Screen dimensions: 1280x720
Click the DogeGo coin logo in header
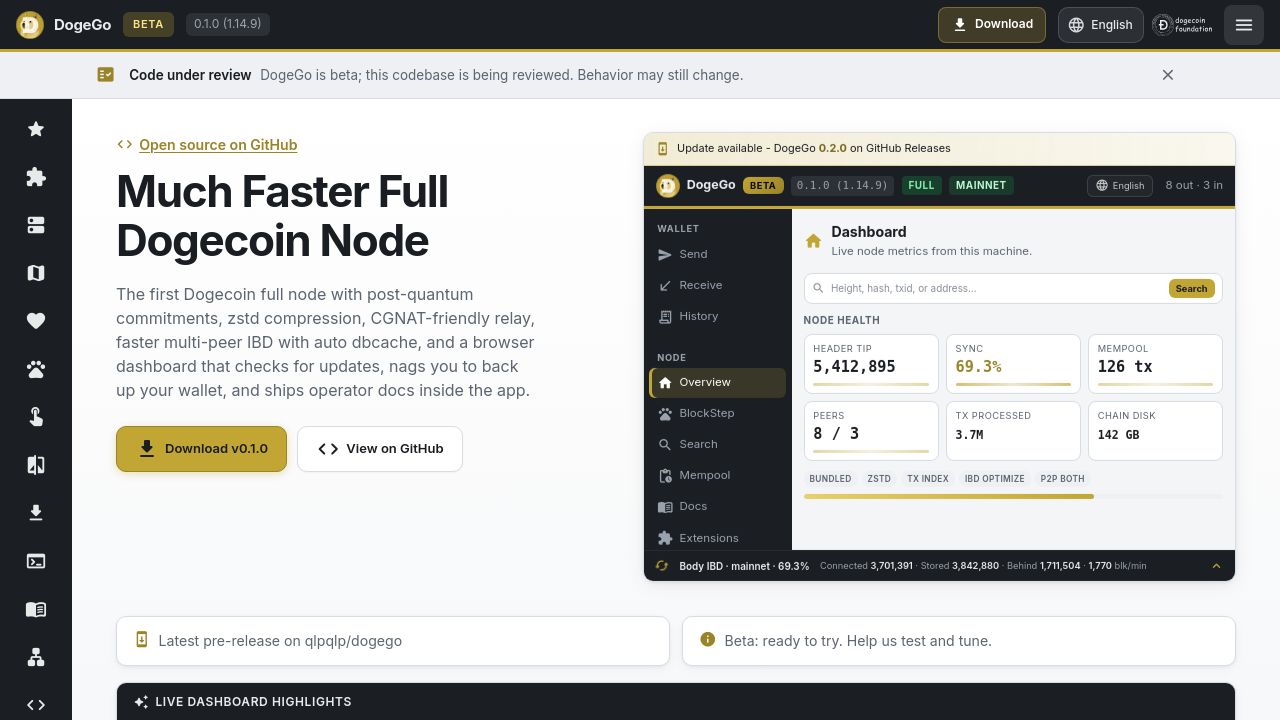point(30,25)
